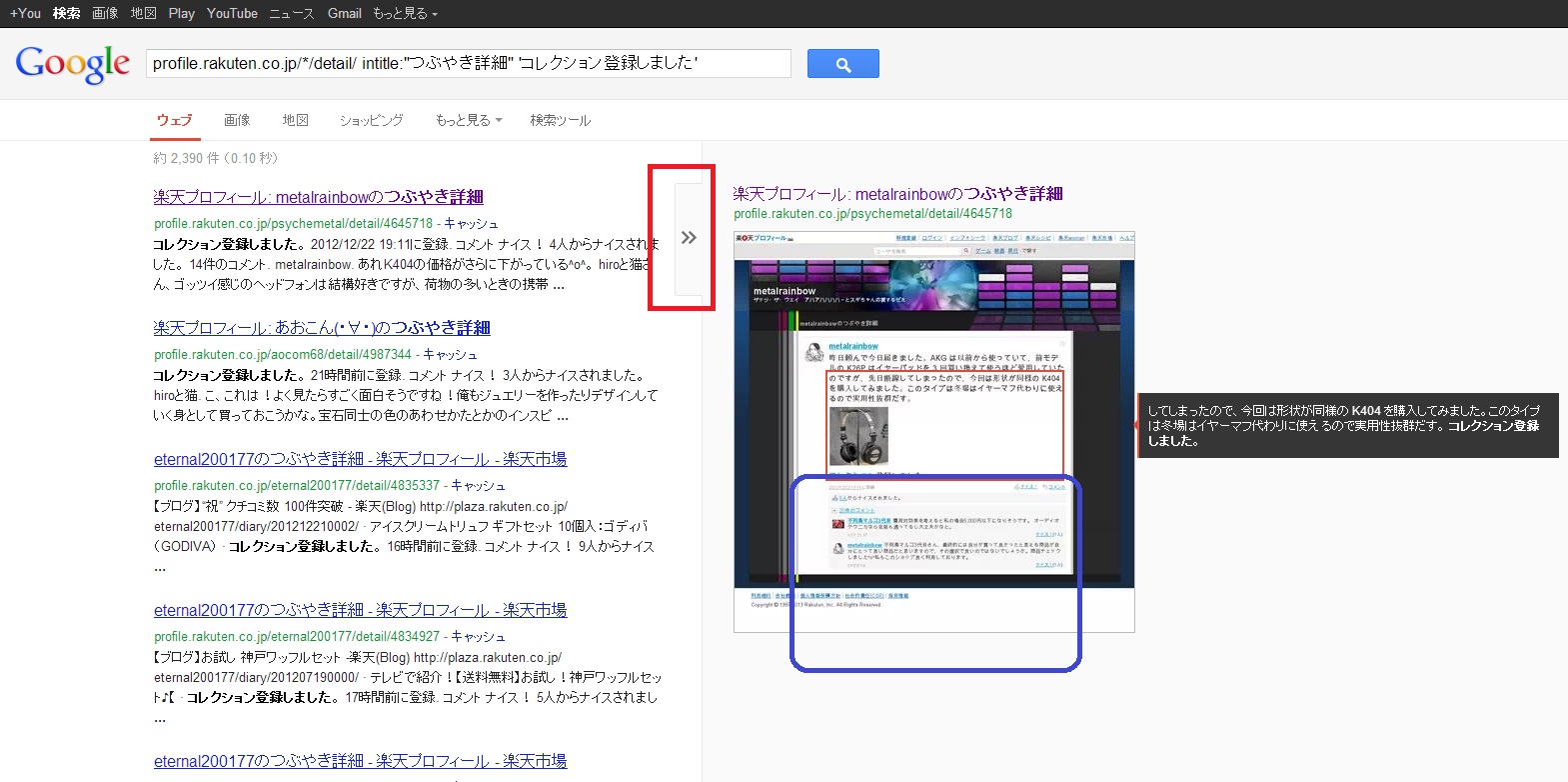
Task: Open Gmail from the top bar
Action: 344,13
